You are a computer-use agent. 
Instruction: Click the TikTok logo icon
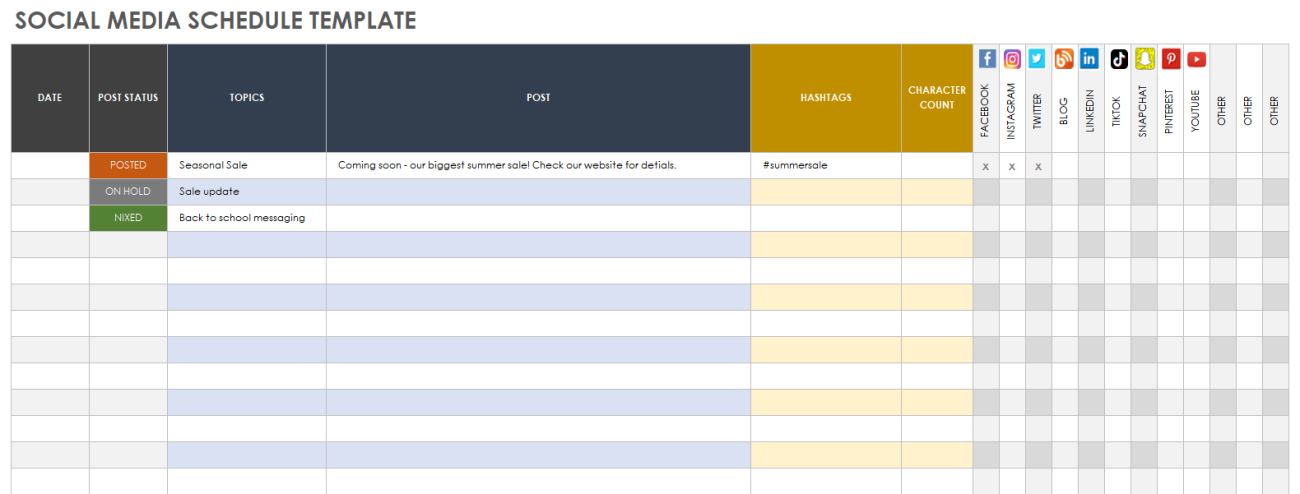1118,59
